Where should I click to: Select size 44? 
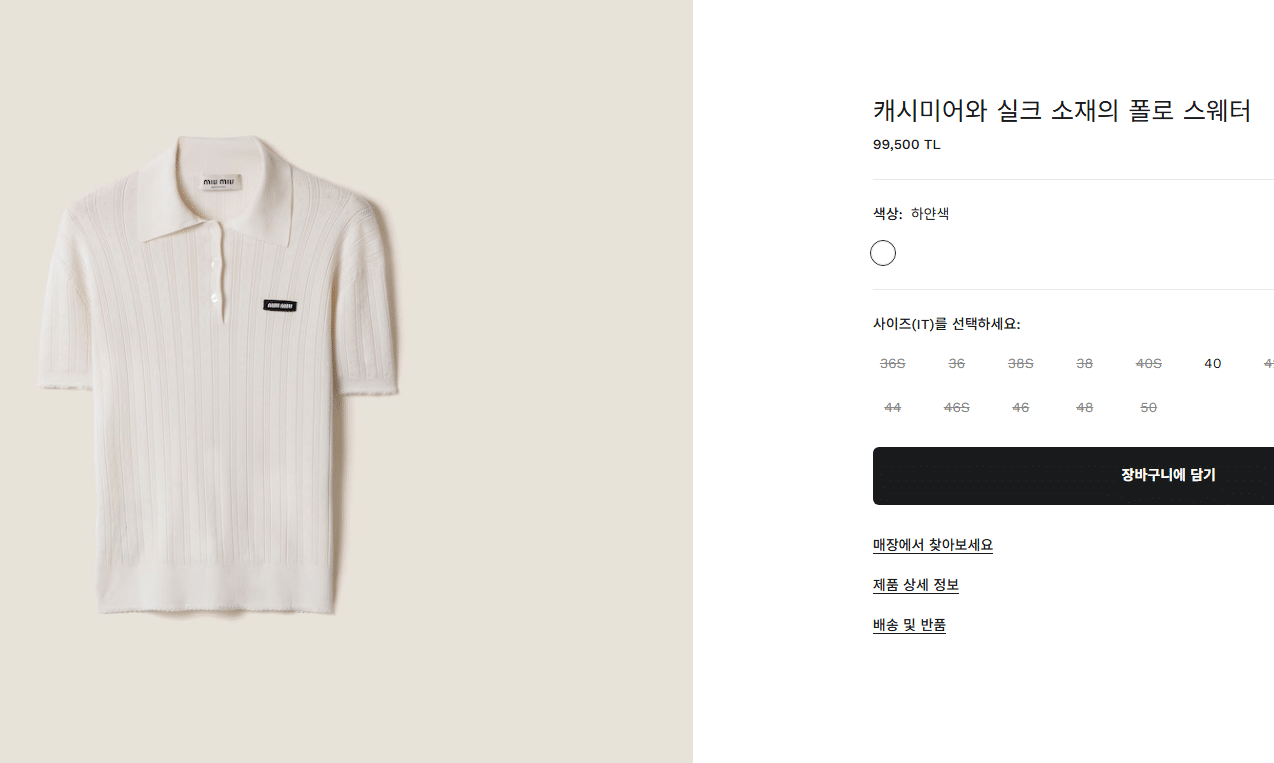[x=892, y=408]
